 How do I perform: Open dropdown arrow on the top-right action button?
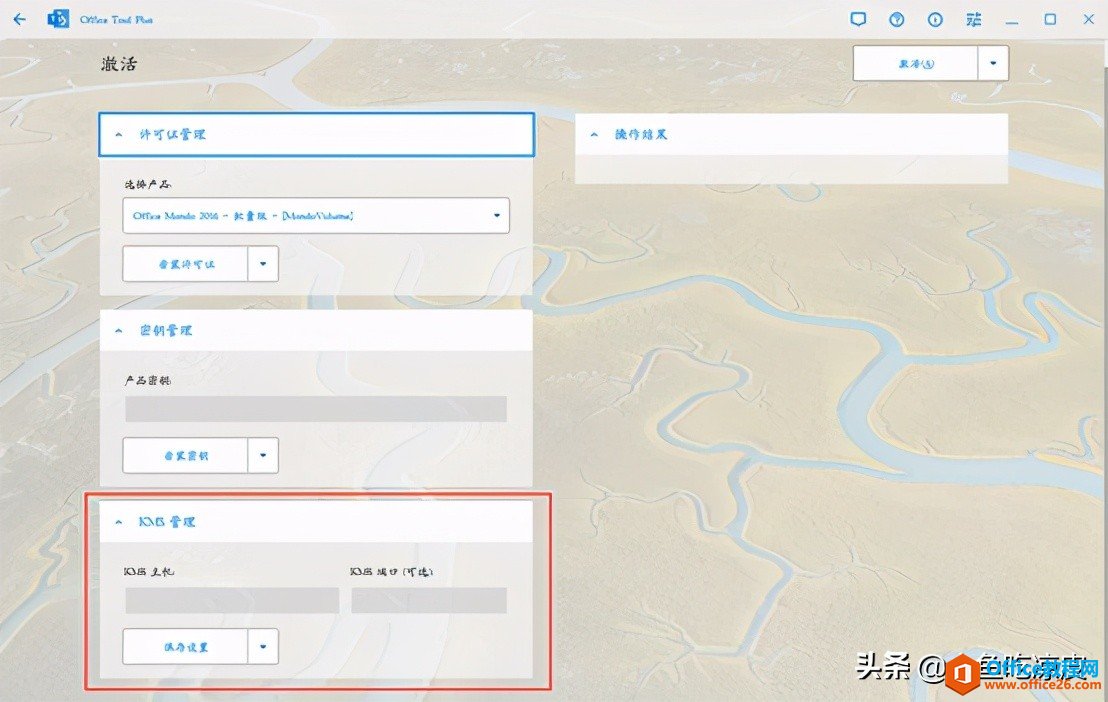(993, 62)
